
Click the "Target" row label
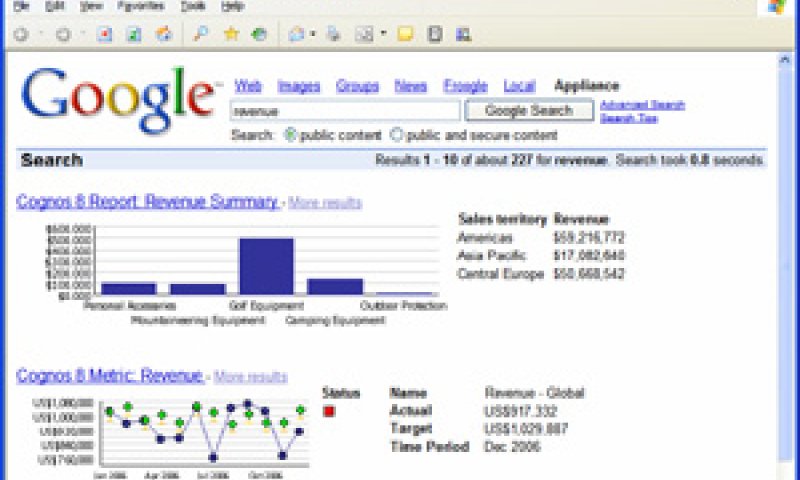(x=411, y=428)
